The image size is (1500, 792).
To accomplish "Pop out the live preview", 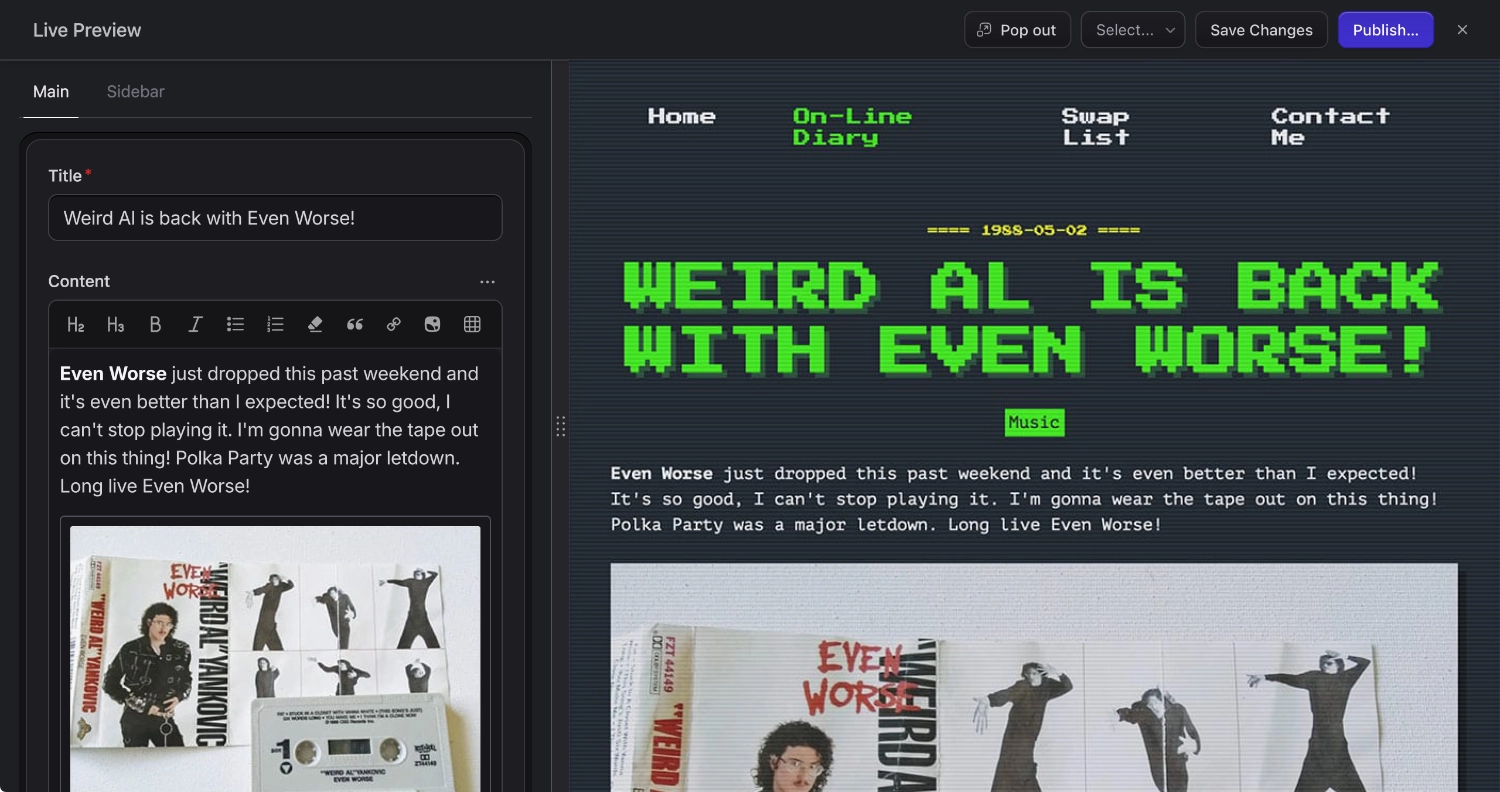I will click(1017, 30).
